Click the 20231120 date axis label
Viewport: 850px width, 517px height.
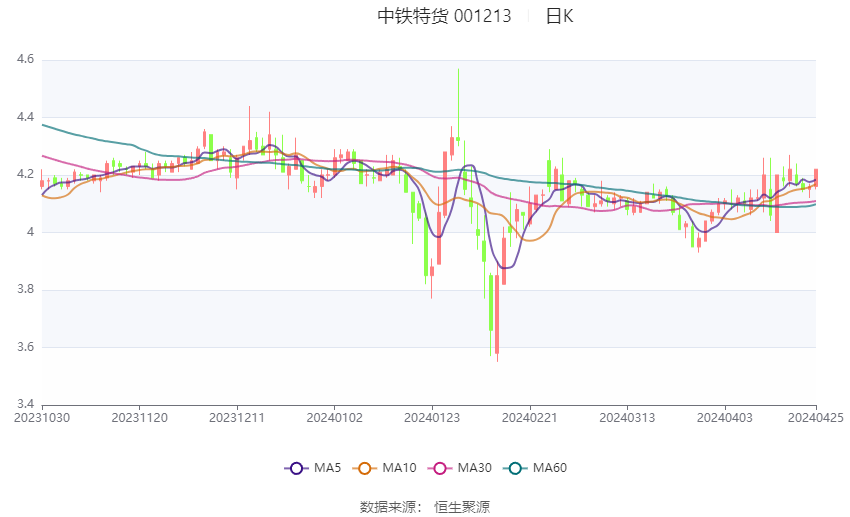(139, 418)
